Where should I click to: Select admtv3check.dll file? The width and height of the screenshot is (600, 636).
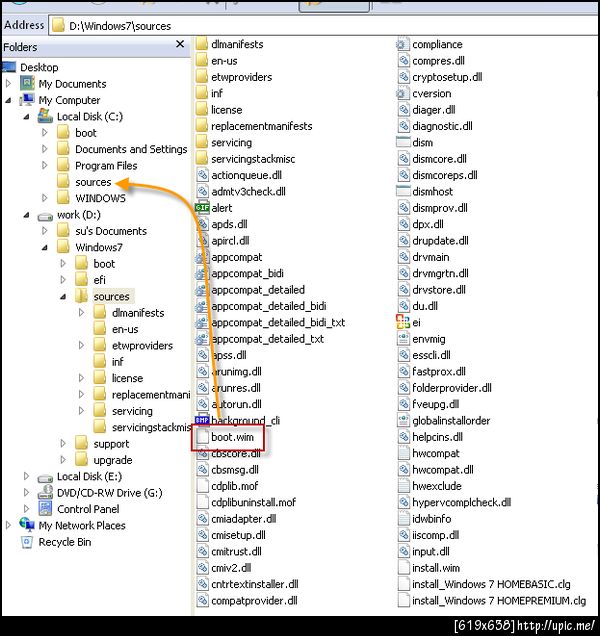248,191
